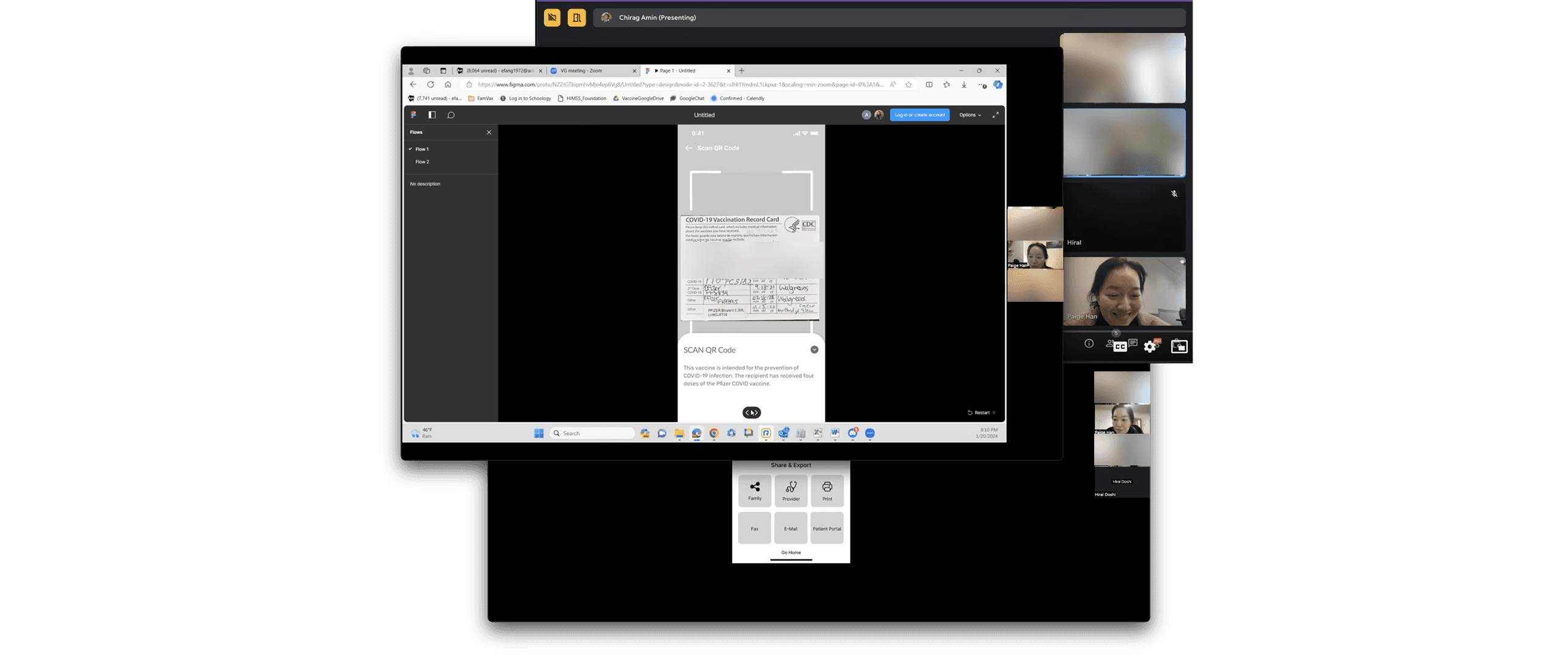Open VaccineGoogleDrive bookmark
1568x656 pixels.
click(x=638, y=98)
